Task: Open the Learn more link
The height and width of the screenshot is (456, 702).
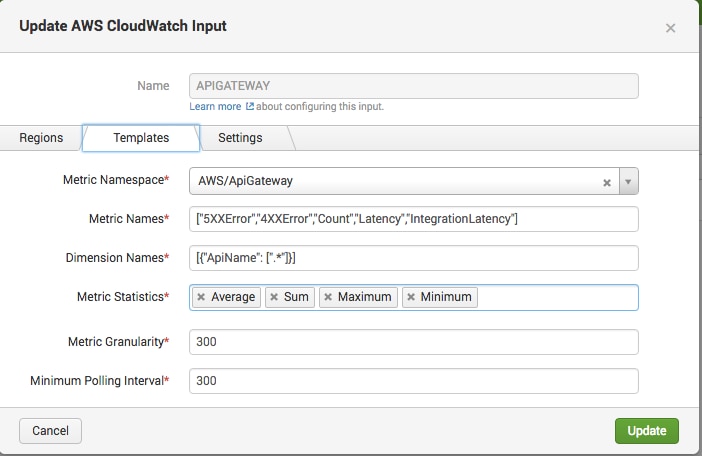Action: (x=216, y=106)
